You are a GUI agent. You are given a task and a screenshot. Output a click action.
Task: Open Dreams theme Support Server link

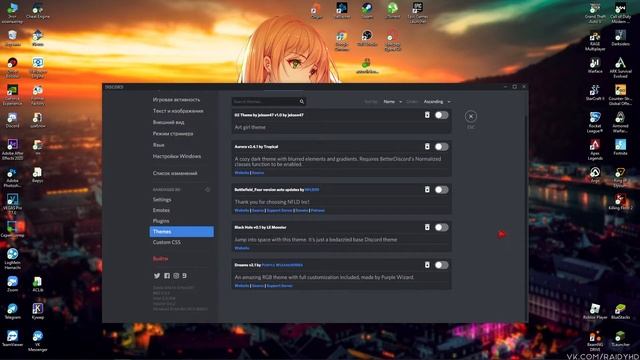[x=279, y=286]
